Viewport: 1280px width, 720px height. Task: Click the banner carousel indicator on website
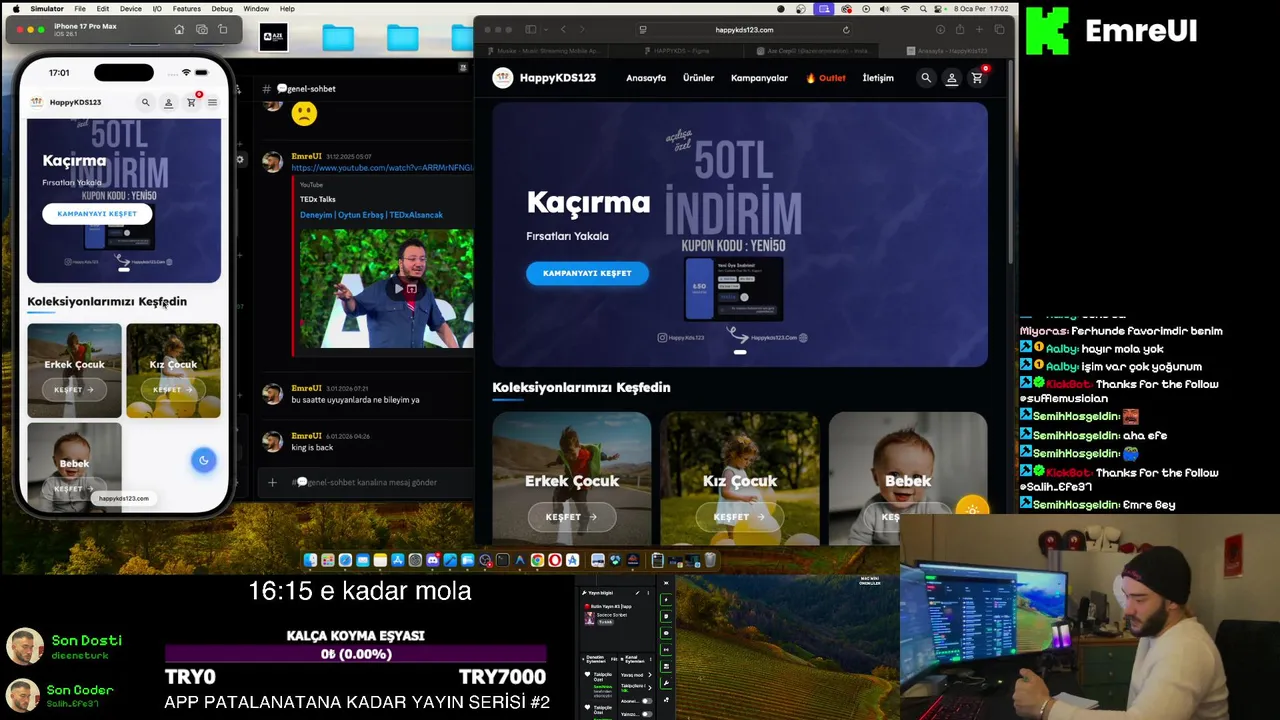tap(740, 352)
